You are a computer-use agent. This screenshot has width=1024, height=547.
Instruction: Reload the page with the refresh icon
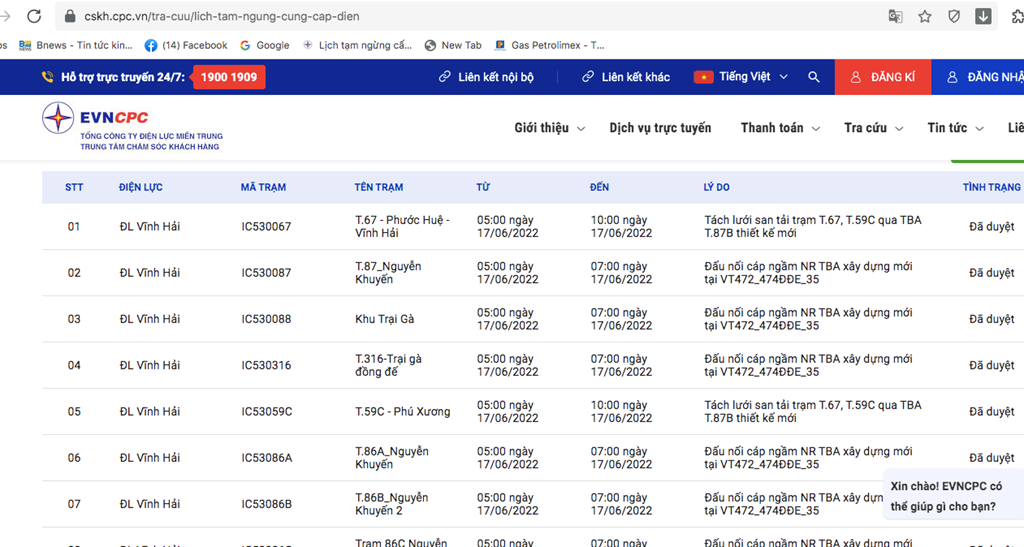(x=34, y=16)
